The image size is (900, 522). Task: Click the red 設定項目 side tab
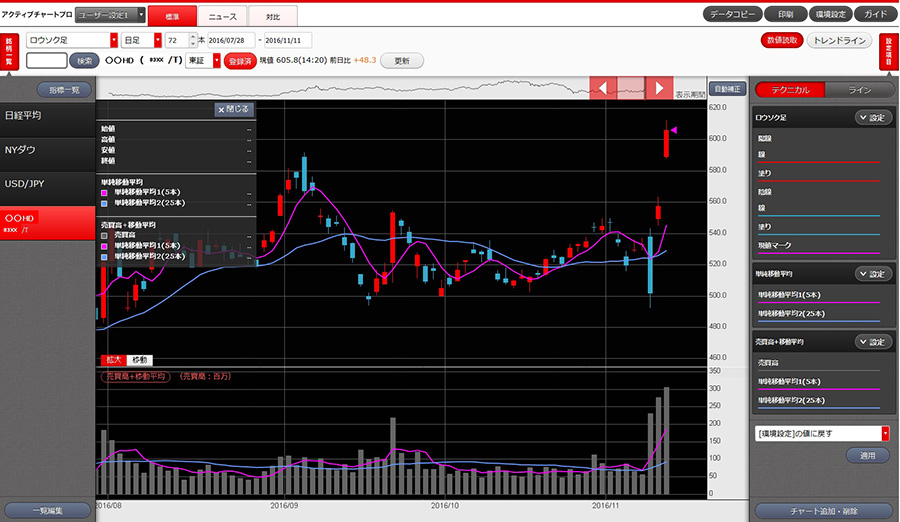889,51
